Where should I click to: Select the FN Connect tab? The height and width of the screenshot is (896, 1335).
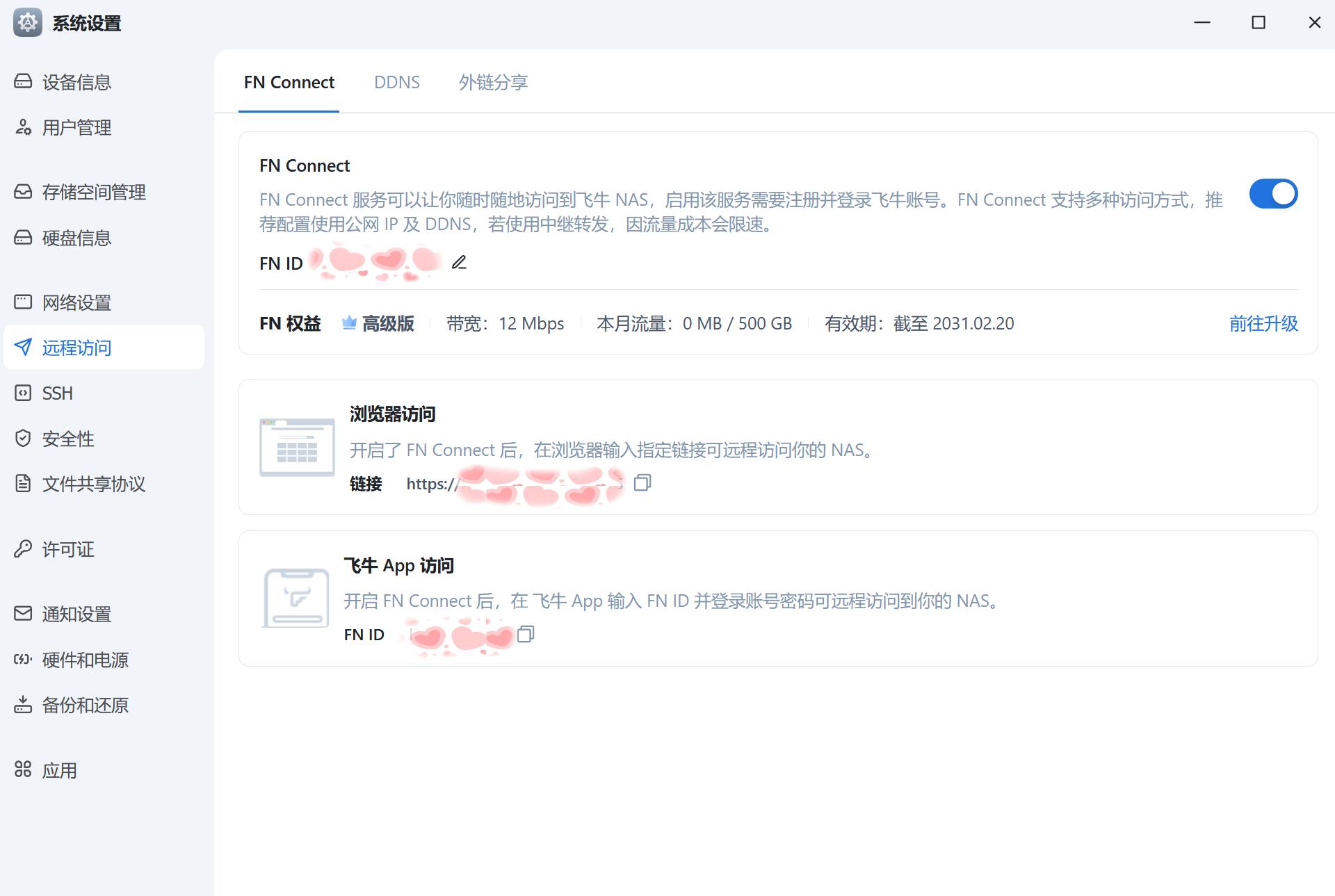[x=289, y=82]
